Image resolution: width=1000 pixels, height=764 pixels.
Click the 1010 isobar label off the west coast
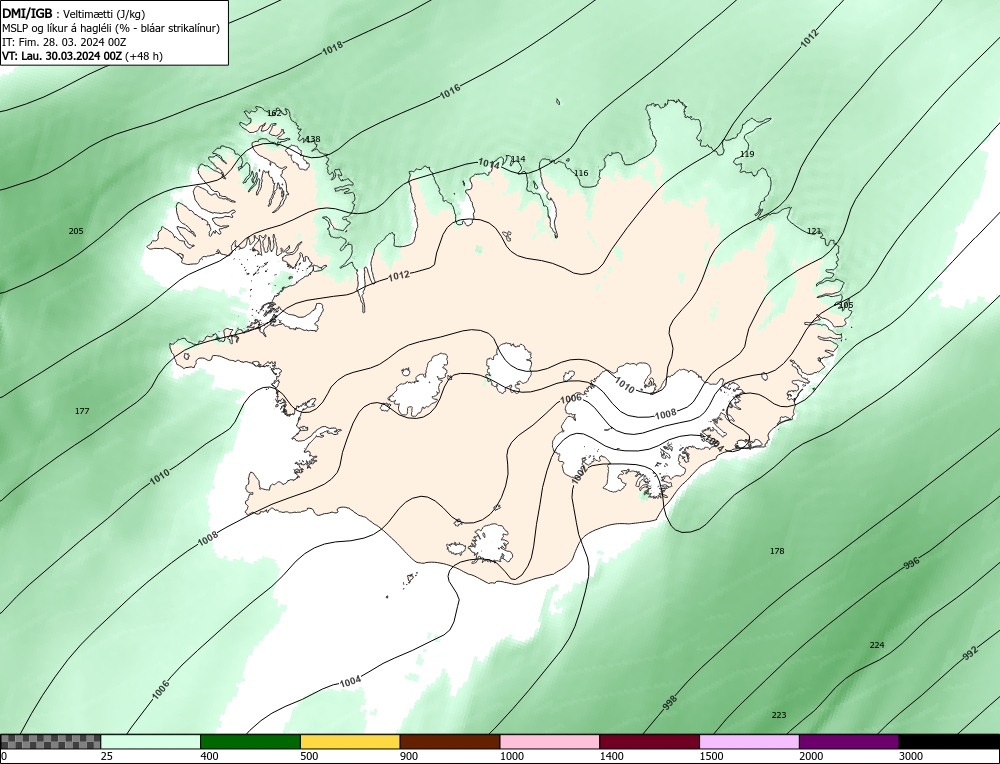point(159,476)
